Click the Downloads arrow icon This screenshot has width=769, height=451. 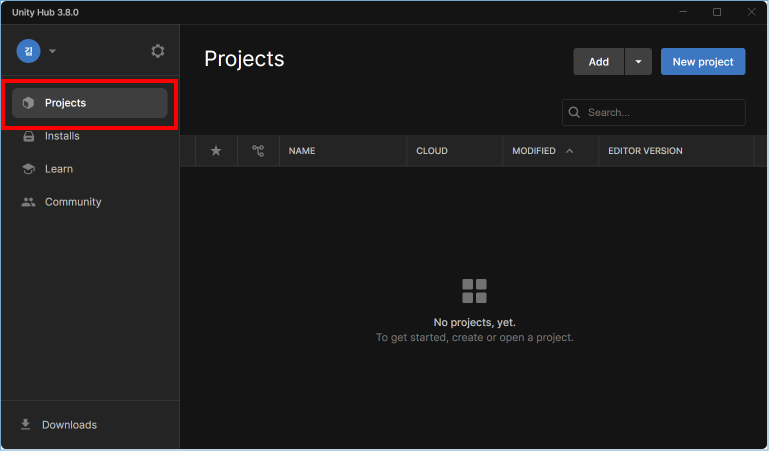pos(26,425)
